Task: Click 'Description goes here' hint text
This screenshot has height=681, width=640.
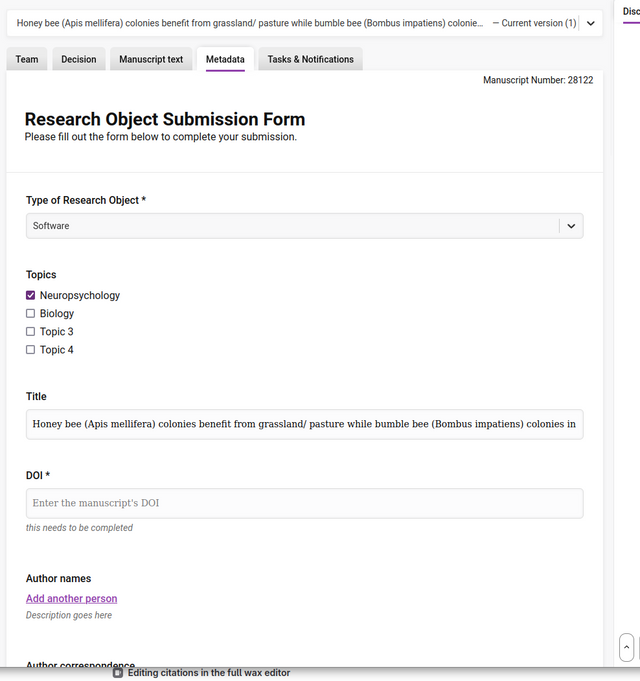Action: [69, 615]
